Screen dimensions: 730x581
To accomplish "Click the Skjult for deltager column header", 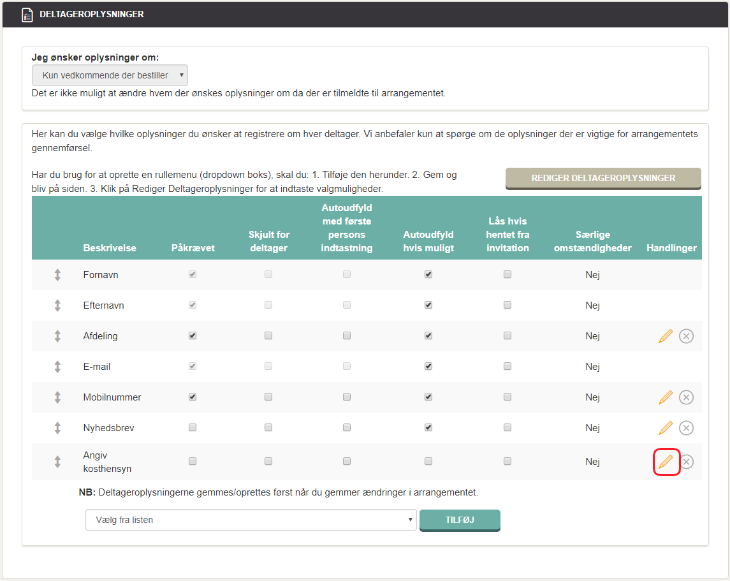I will 269,241.
